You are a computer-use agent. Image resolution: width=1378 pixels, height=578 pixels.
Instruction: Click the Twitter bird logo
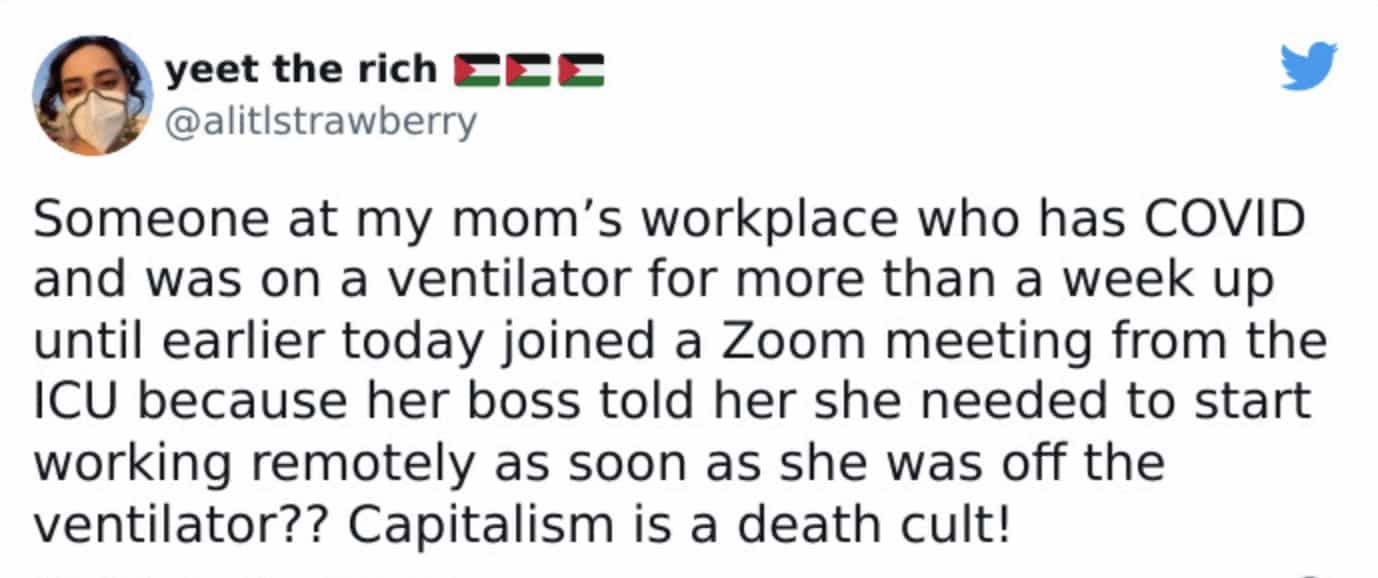[1309, 66]
